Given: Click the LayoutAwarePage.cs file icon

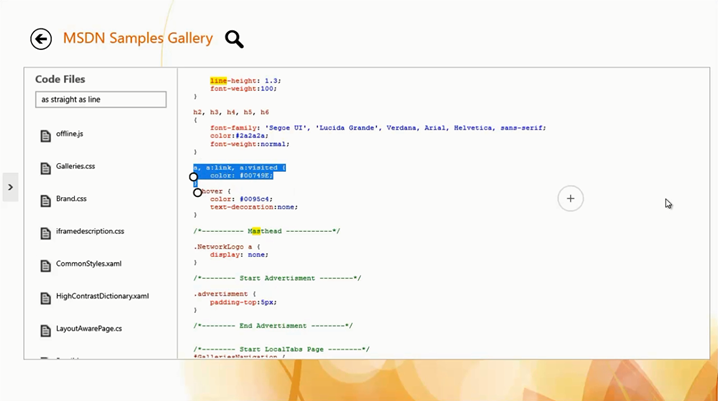Looking at the screenshot, I should pyautogui.click(x=45, y=331).
